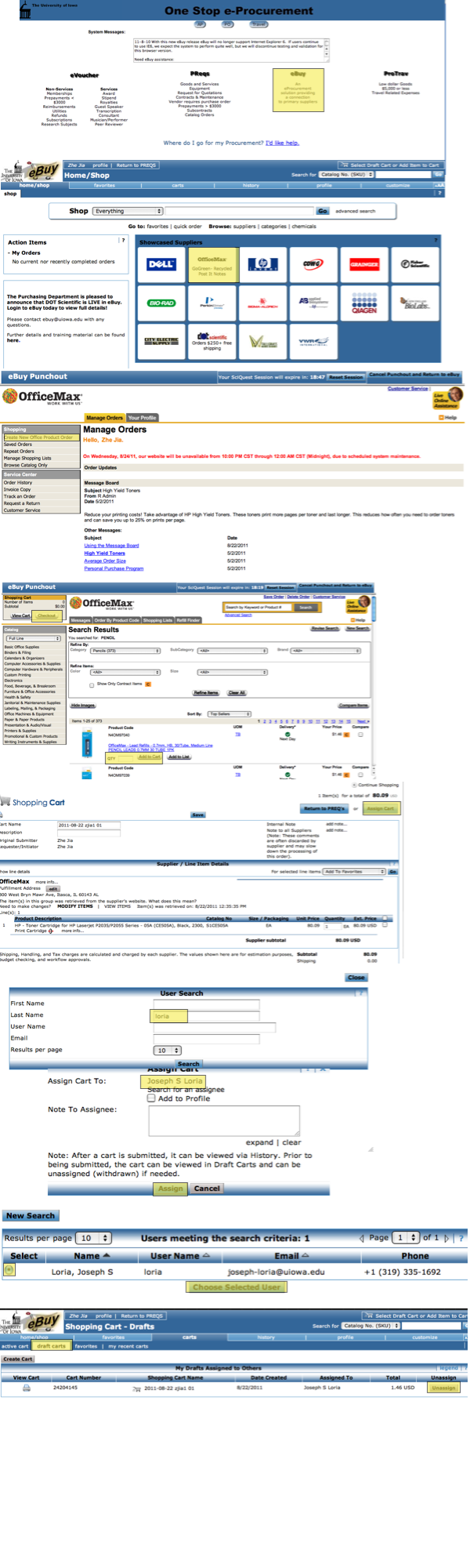Screen dimensions: 470x1568
Task: Click the OfficeMax showcased supplier tile
Action: point(212,265)
